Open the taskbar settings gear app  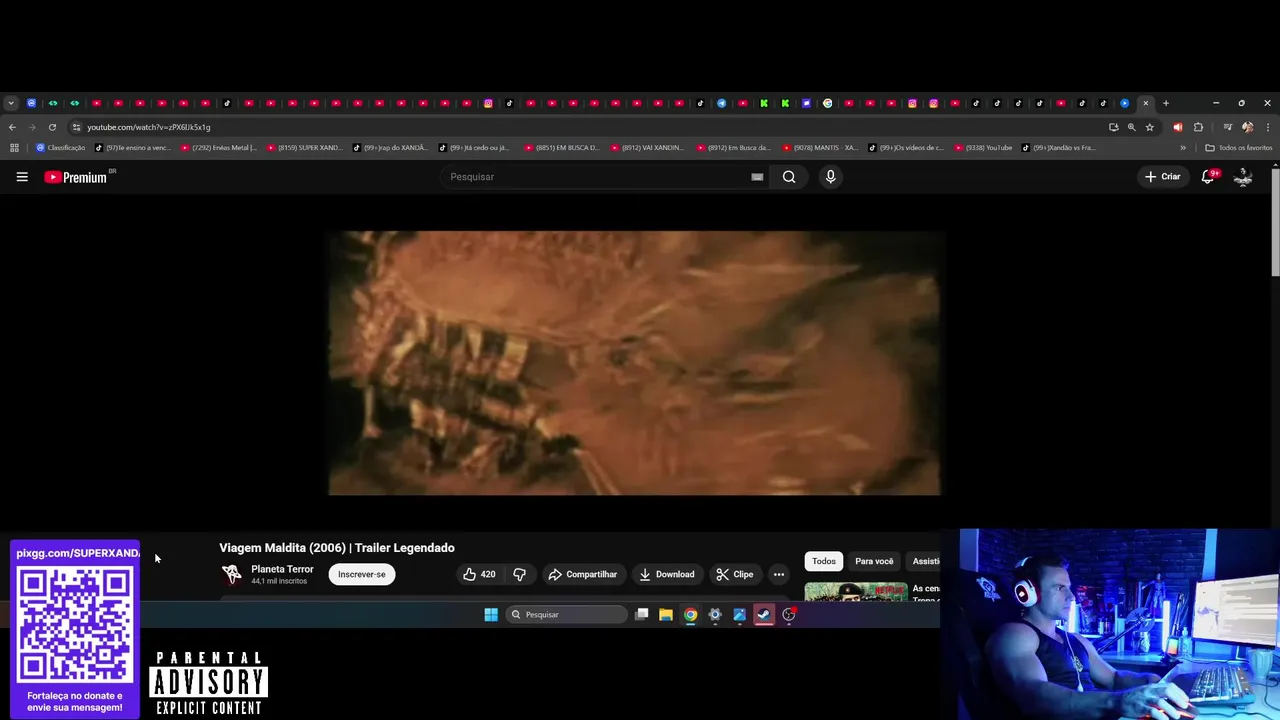point(715,615)
